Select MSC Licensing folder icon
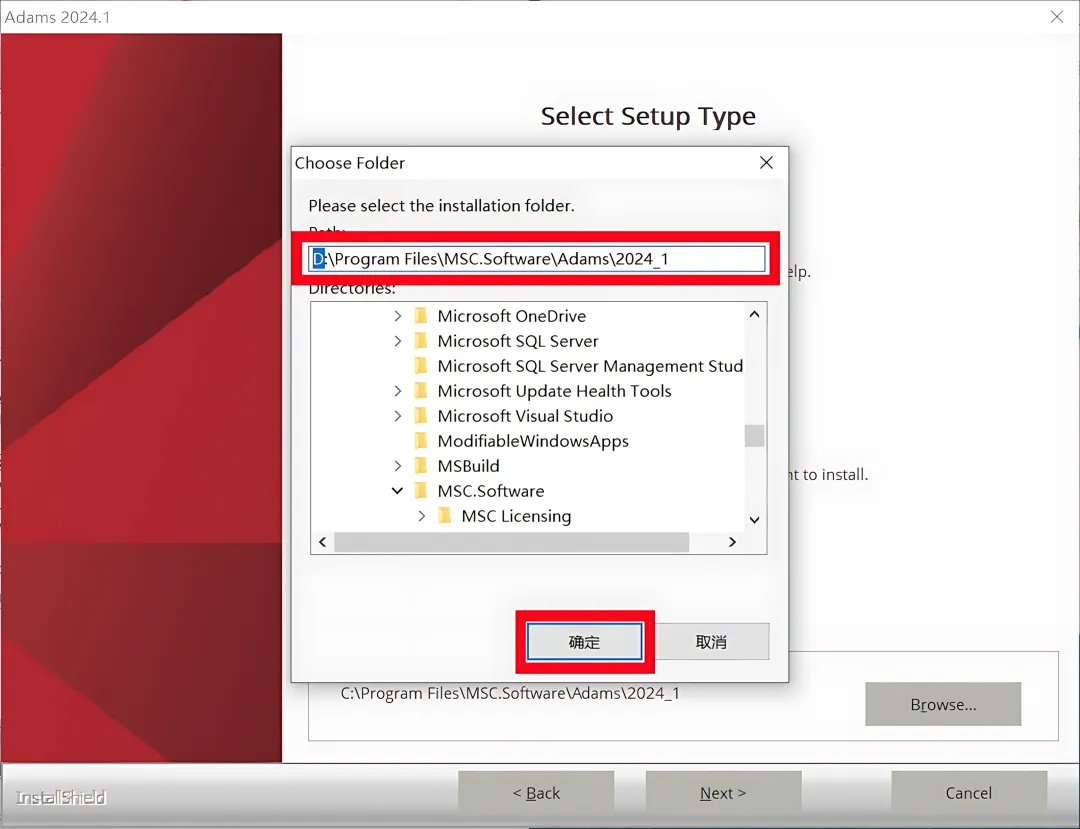 (x=445, y=516)
